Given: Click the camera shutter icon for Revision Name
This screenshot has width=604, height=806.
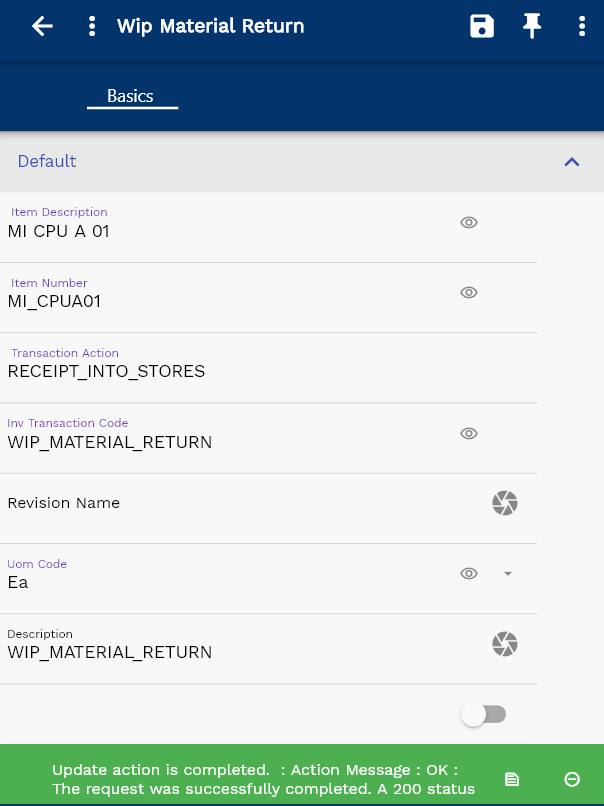Looking at the screenshot, I should click(505, 503).
